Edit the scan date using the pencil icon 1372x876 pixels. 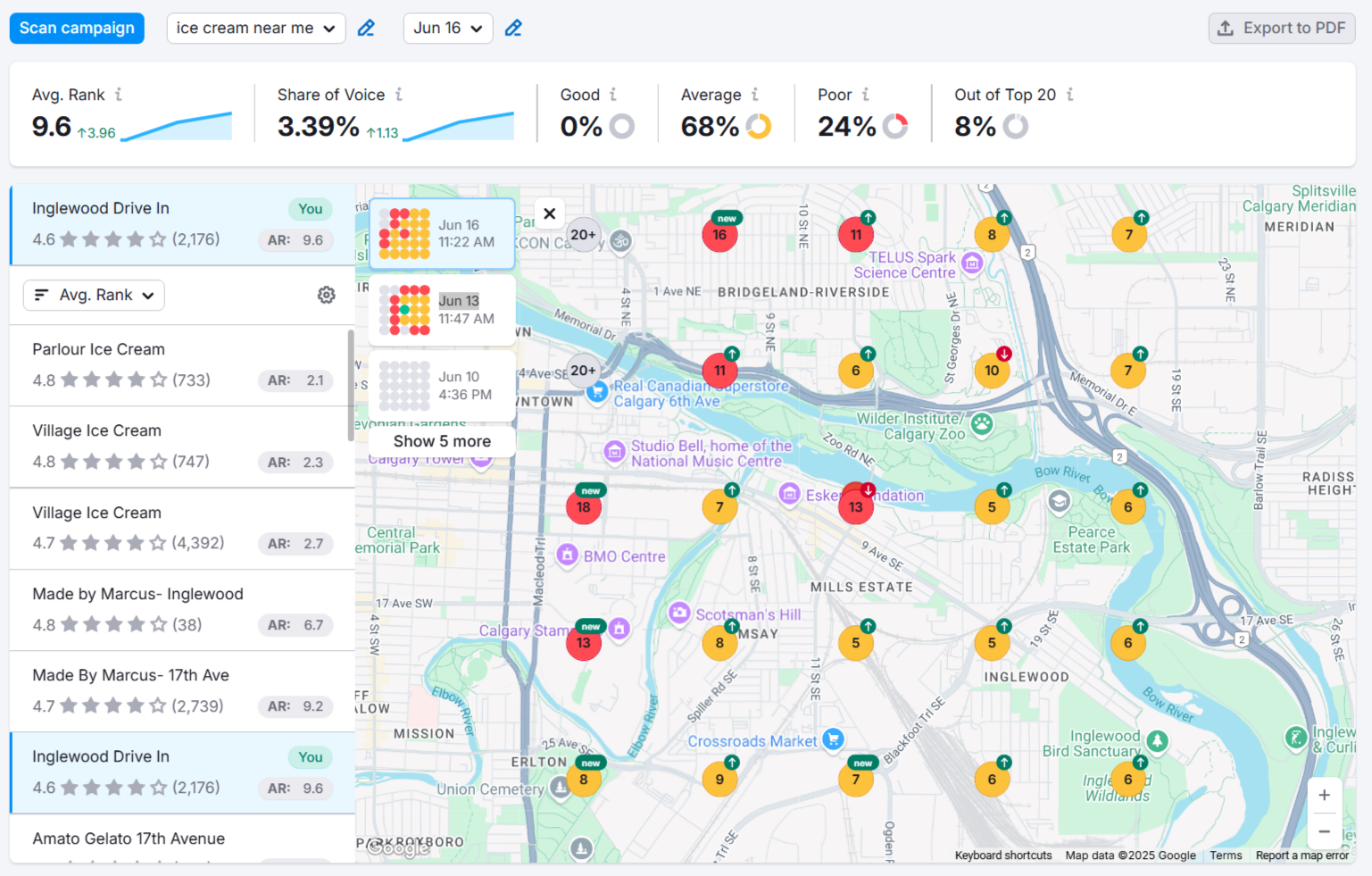[x=513, y=28]
